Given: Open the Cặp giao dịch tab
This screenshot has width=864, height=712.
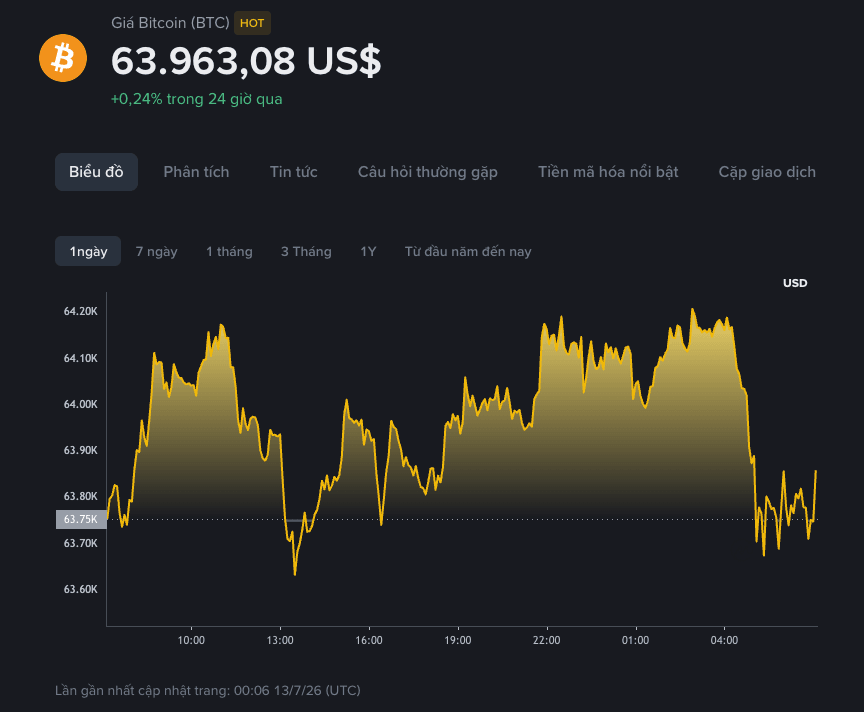Looking at the screenshot, I should pos(767,172).
